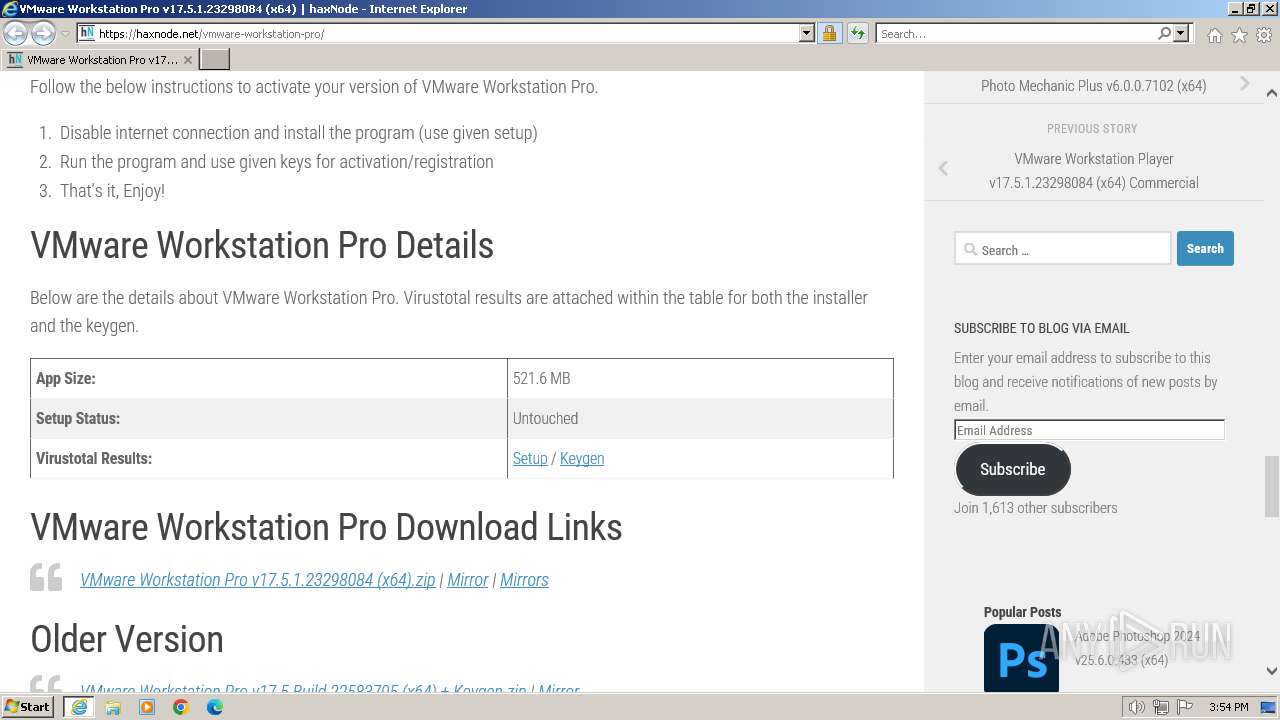Click the Email Address field
This screenshot has width=1280, height=720.
pyautogui.click(x=1089, y=430)
